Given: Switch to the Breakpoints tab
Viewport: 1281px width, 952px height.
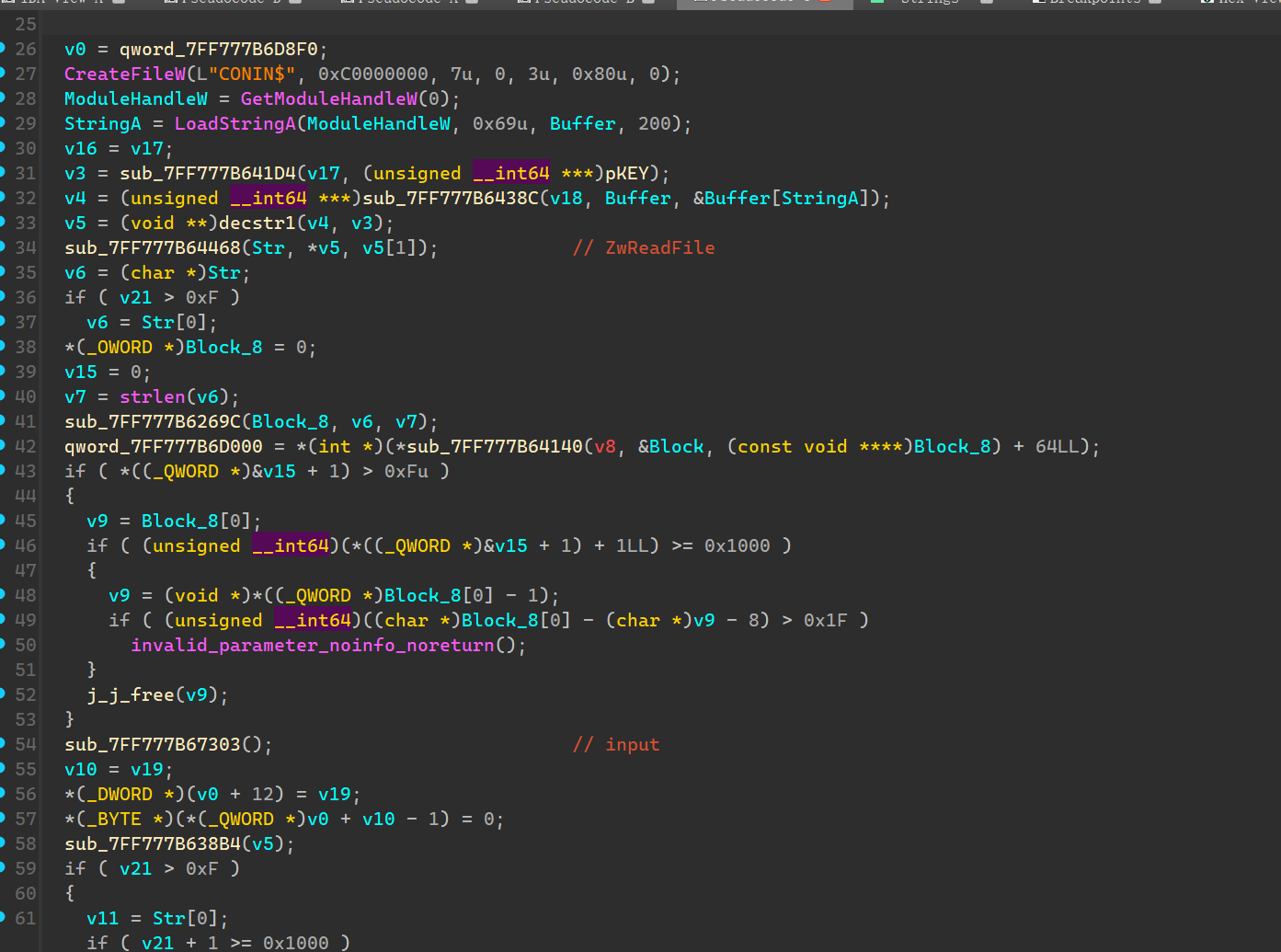Looking at the screenshot, I should (x=1094, y=3).
